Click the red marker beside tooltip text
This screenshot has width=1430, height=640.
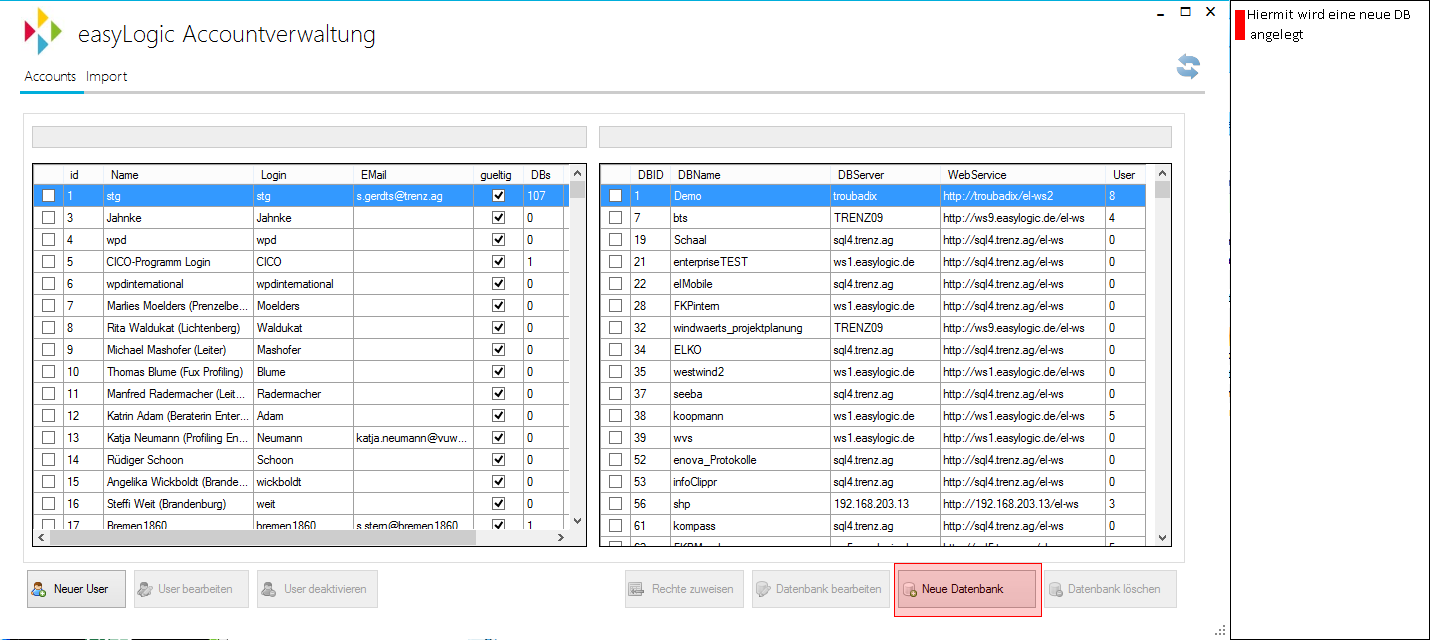click(1240, 25)
